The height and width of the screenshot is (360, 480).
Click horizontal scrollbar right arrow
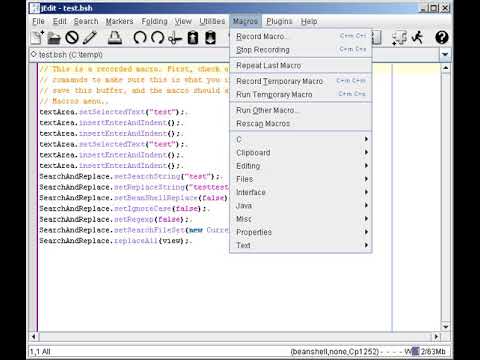tap(436, 336)
